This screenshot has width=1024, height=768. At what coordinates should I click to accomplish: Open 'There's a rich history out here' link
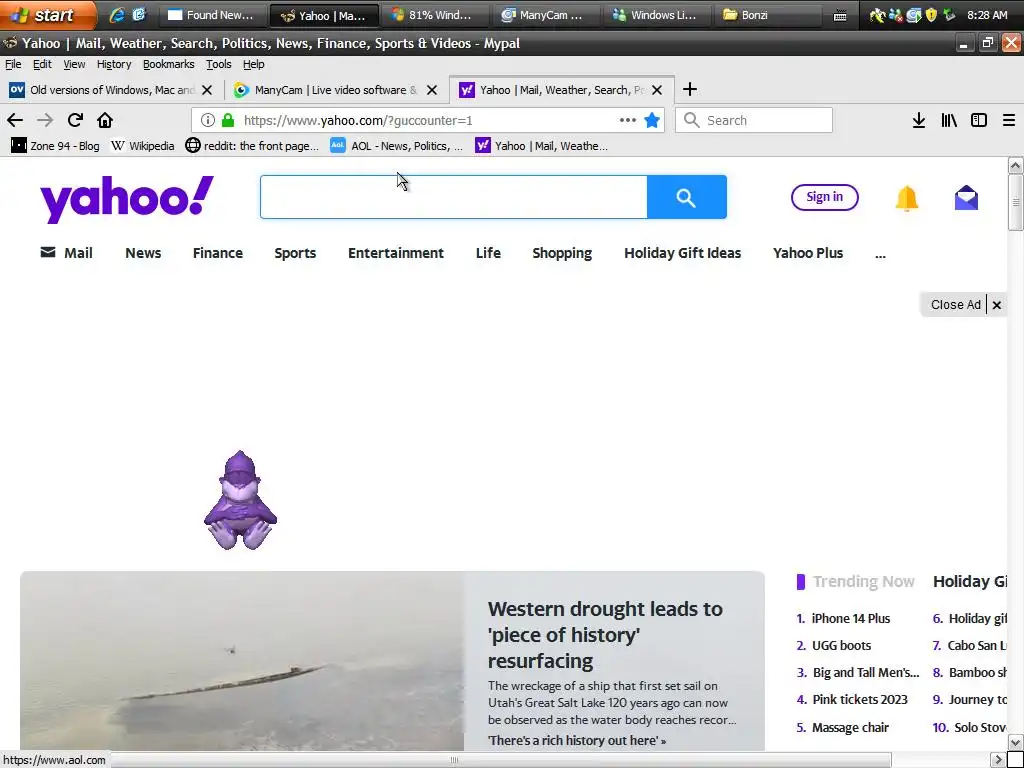(x=577, y=740)
